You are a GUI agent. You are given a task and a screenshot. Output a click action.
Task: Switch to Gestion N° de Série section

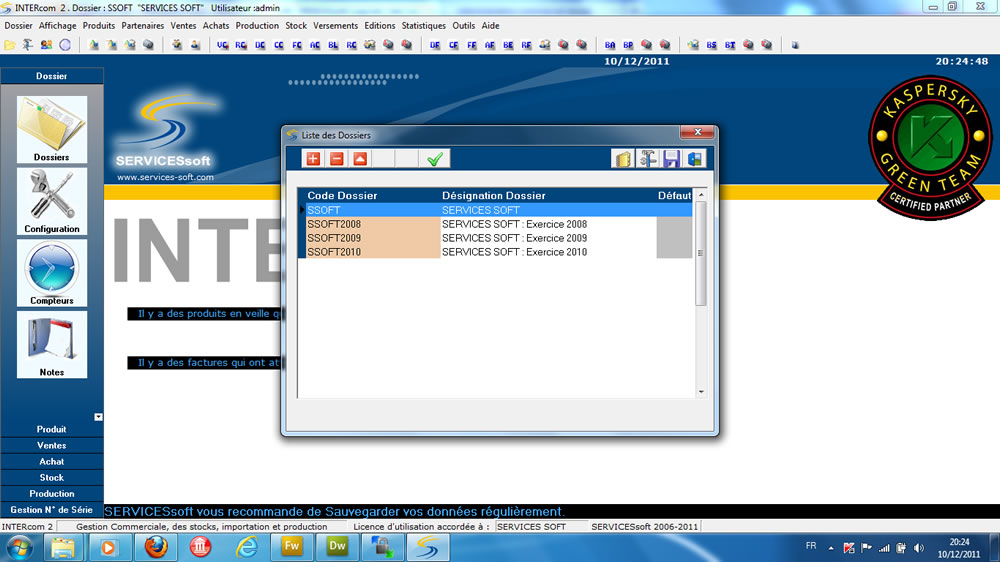click(52, 510)
